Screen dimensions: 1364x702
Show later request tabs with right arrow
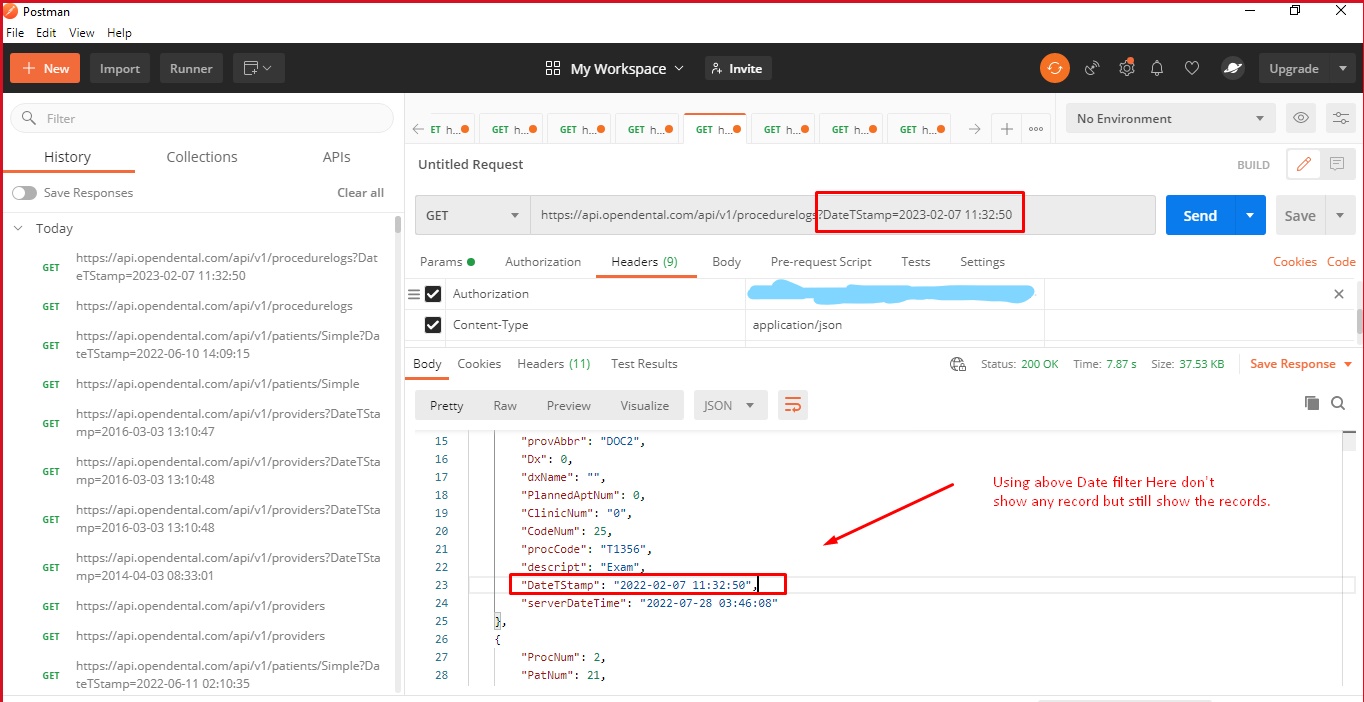click(x=974, y=129)
